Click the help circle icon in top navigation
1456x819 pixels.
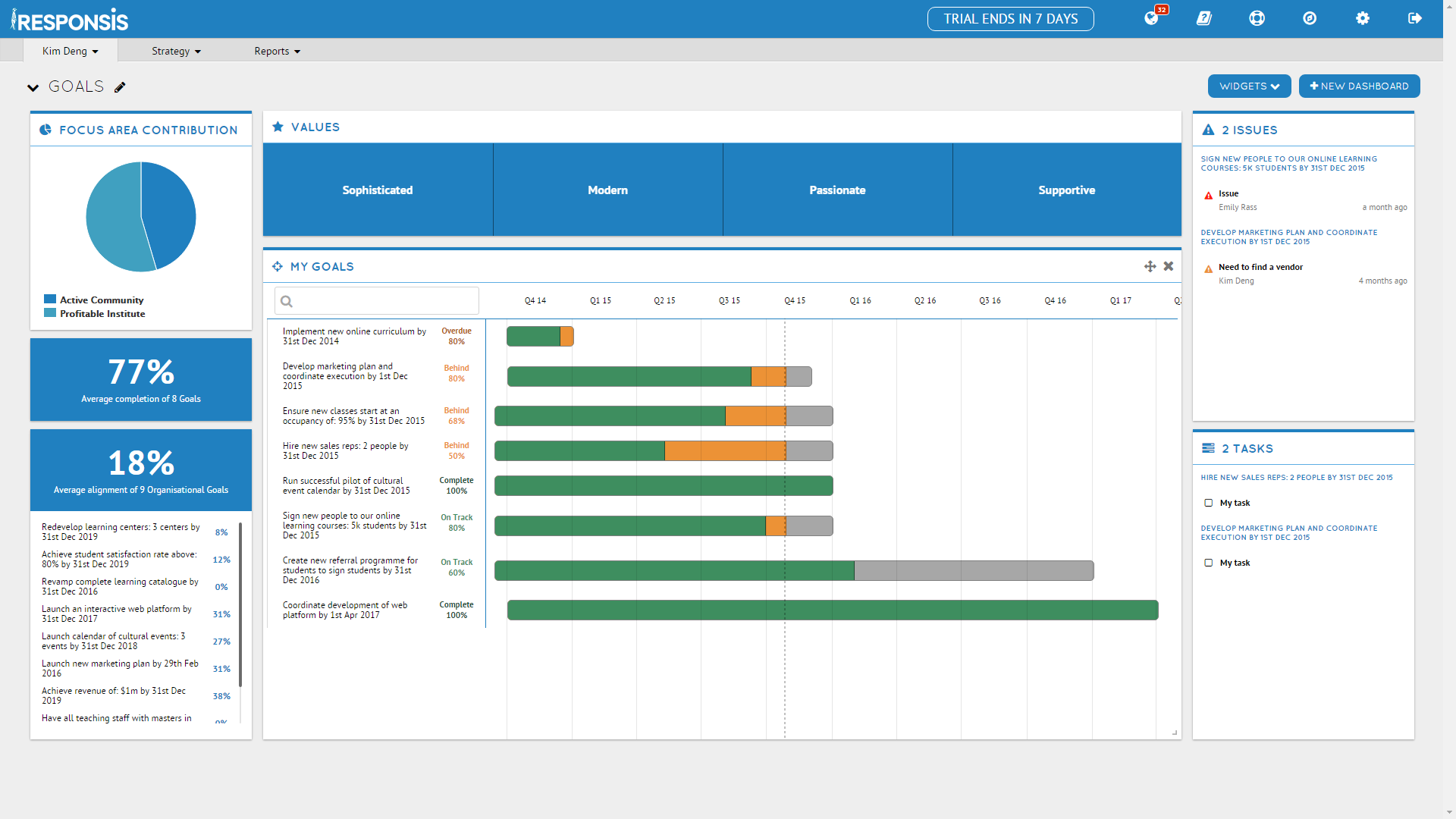point(1258,19)
